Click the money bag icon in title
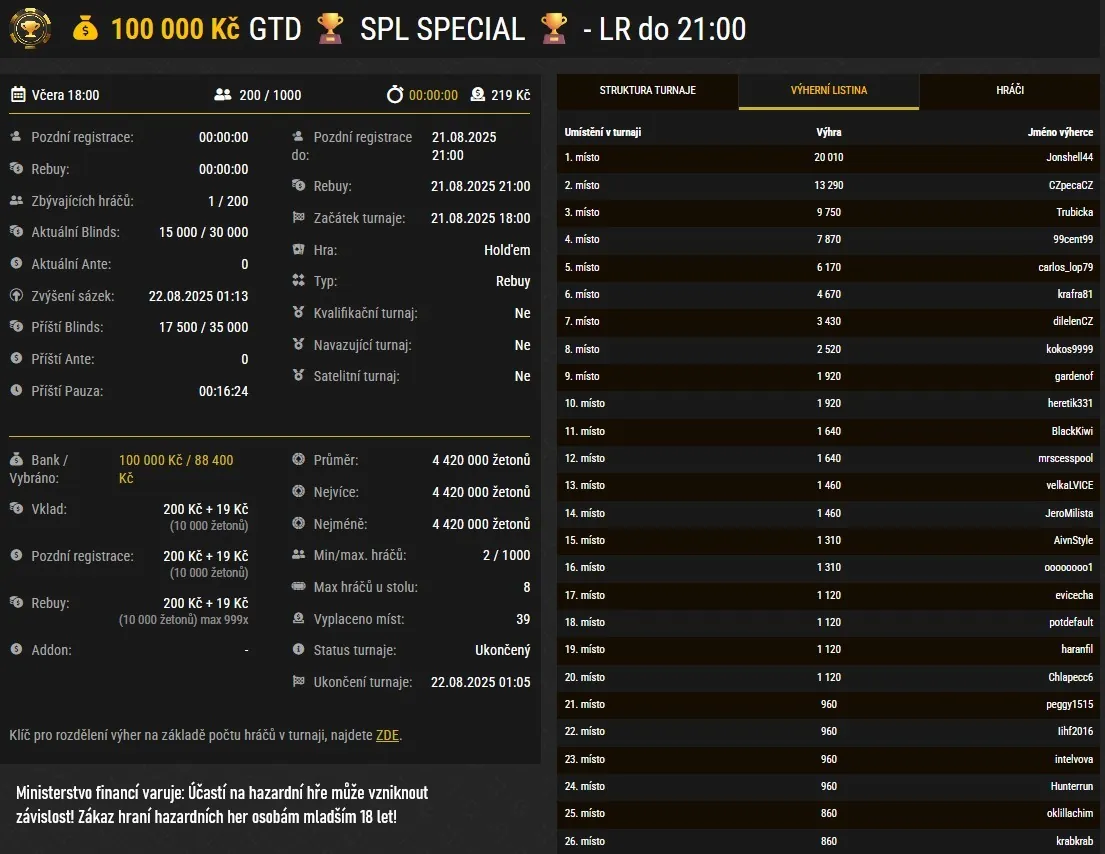Image resolution: width=1105 pixels, height=854 pixels. [x=86, y=29]
